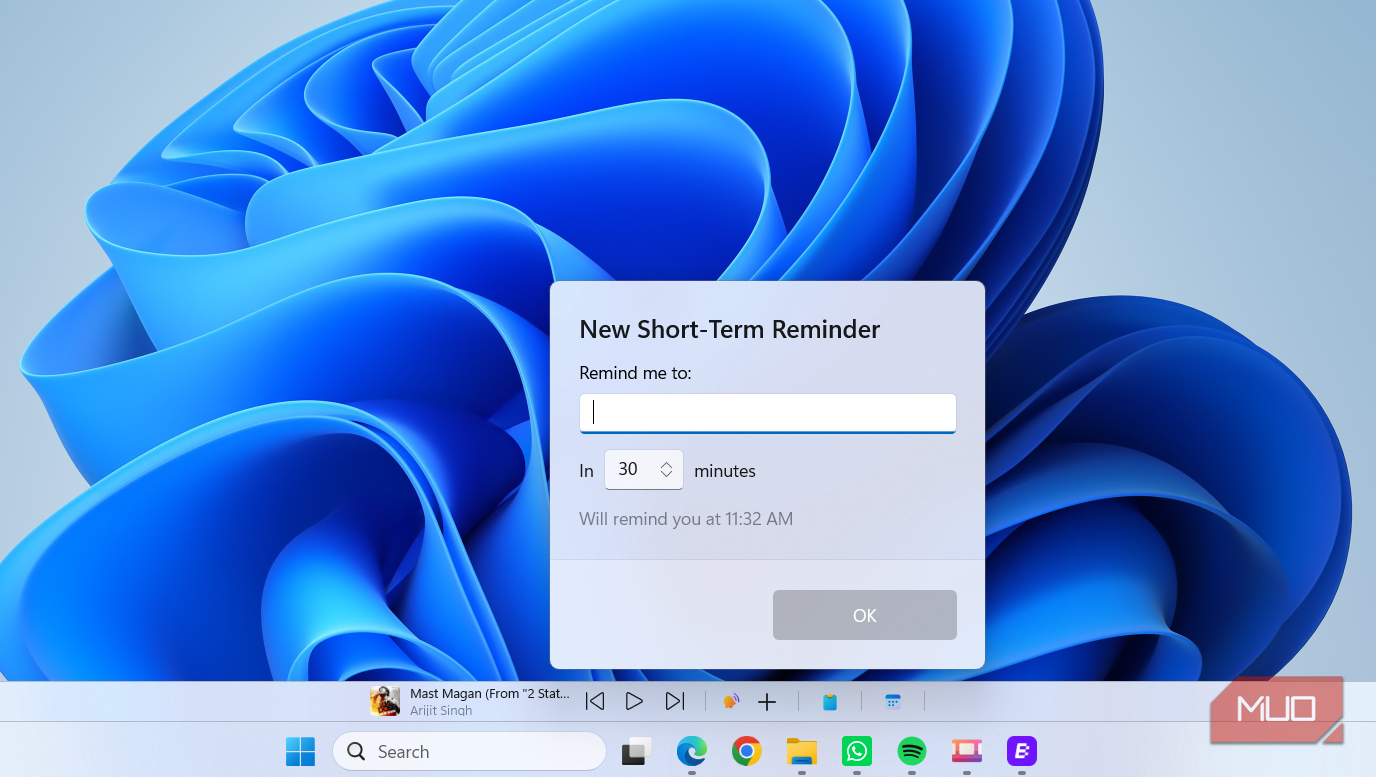Viewport: 1376px width, 777px height.
Task: Skip to previous track in media bar
Action: click(x=595, y=702)
